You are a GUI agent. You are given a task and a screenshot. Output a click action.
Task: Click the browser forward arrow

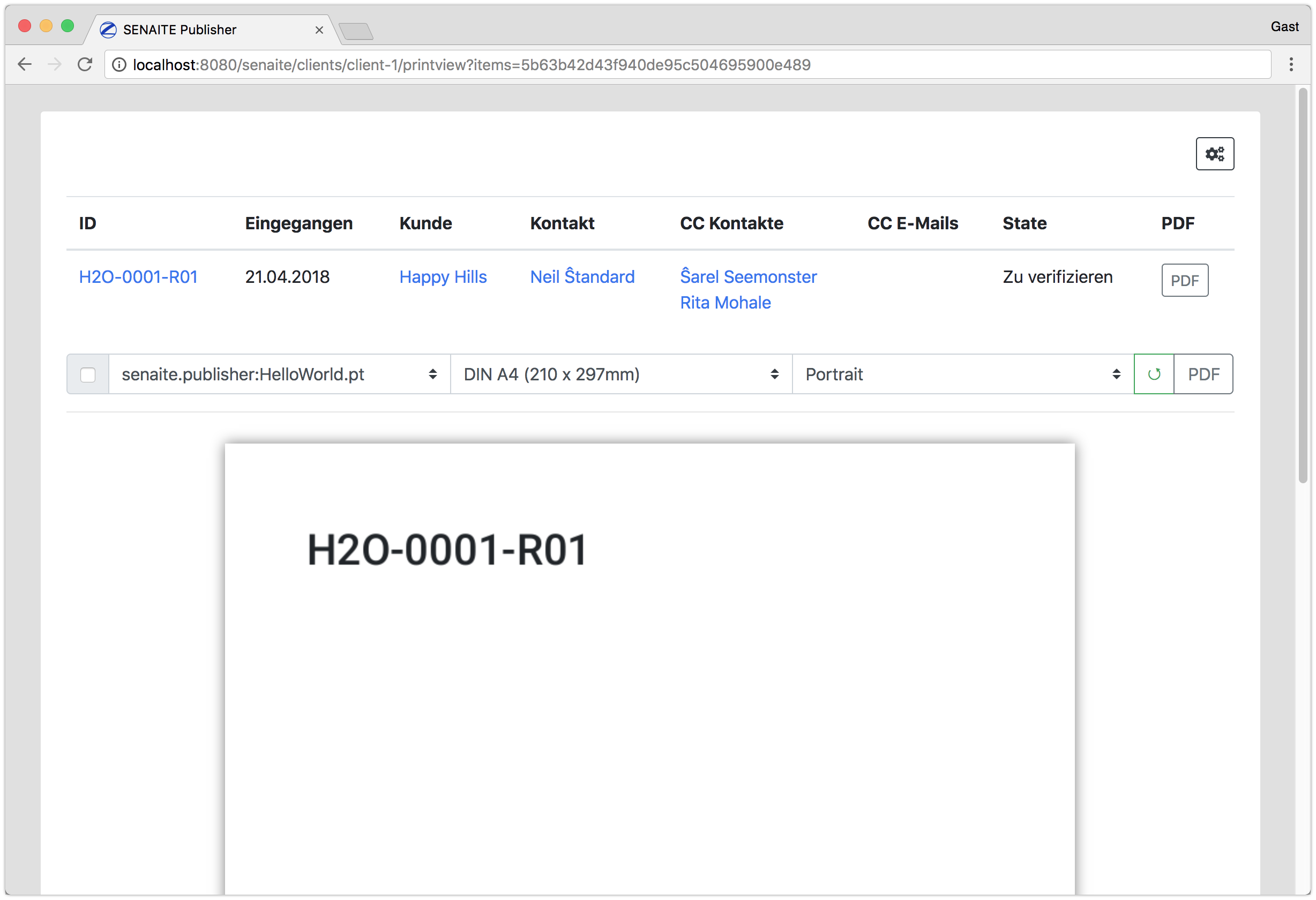coord(55,64)
